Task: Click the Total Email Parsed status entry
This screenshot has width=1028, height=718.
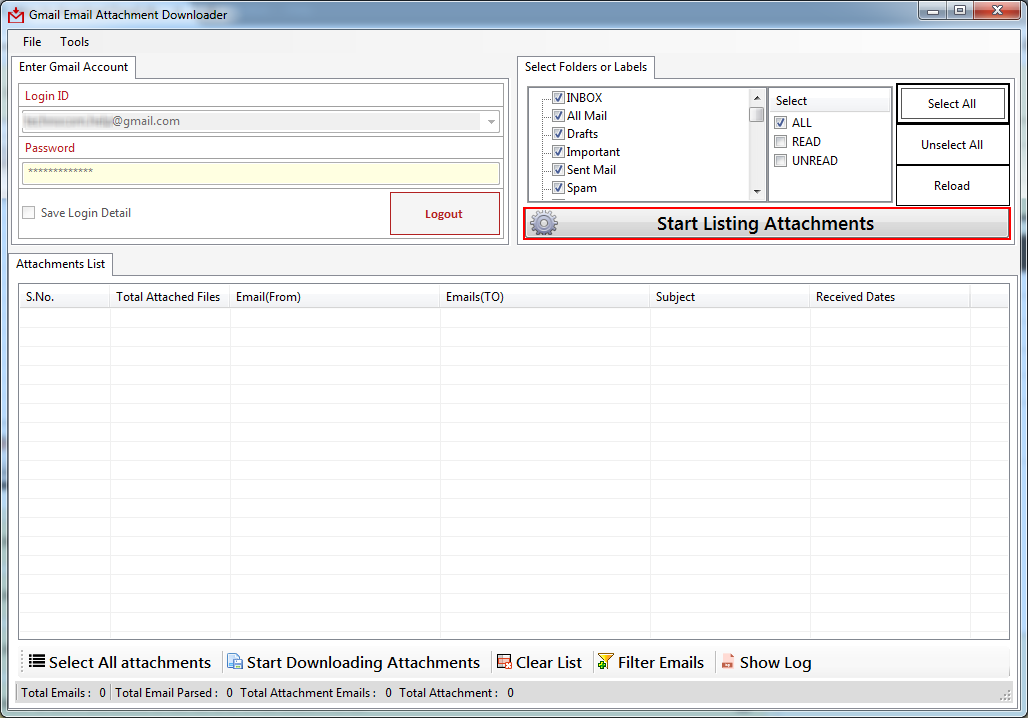Action: [x=174, y=692]
